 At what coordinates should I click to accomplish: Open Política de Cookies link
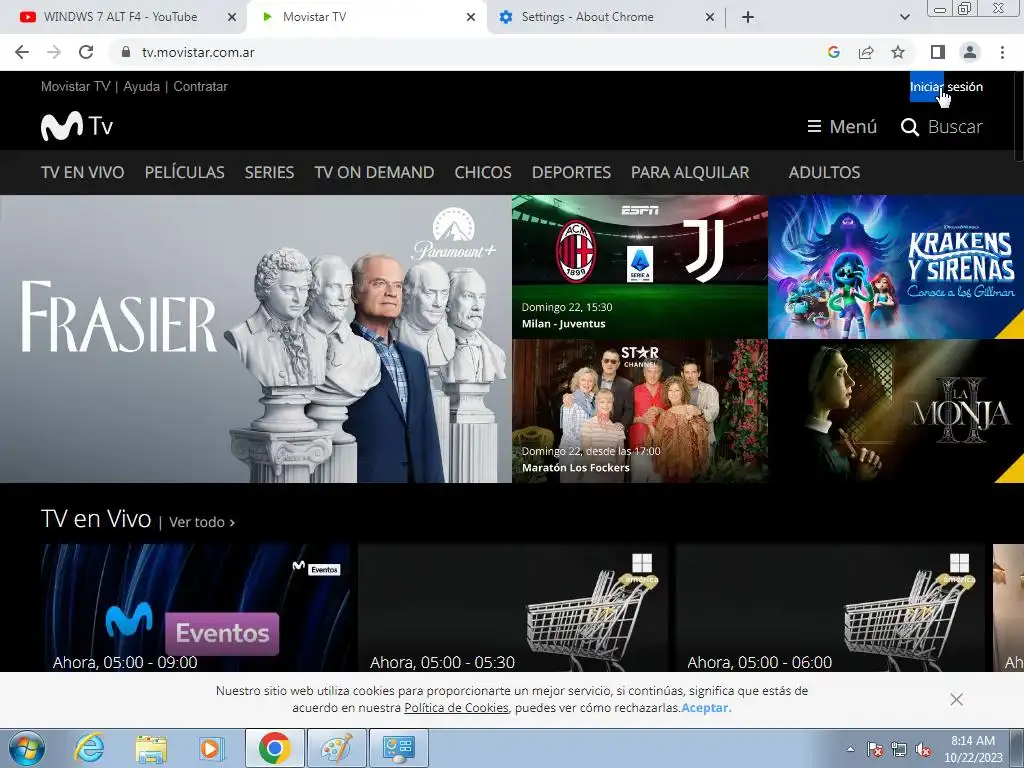(456, 708)
